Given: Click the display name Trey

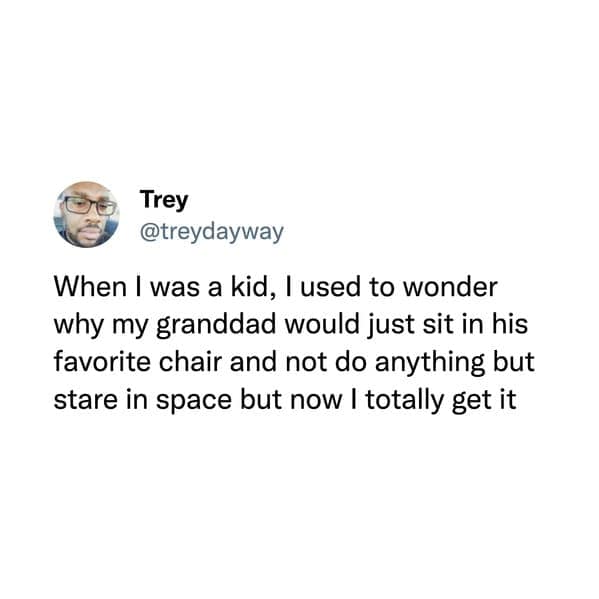Looking at the screenshot, I should 164,199.
